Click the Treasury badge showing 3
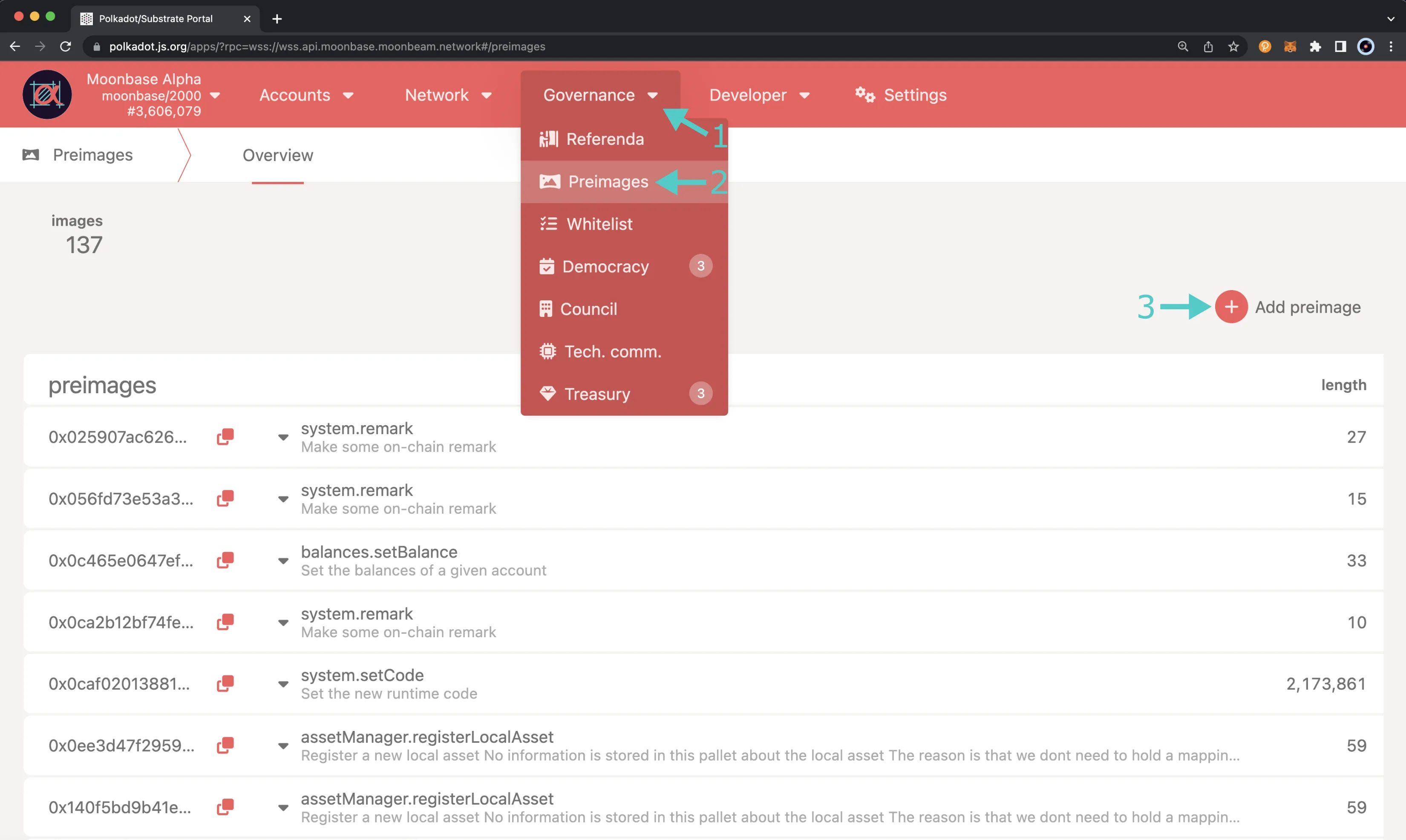This screenshot has width=1406, height=840. click(x=701, y=394)
